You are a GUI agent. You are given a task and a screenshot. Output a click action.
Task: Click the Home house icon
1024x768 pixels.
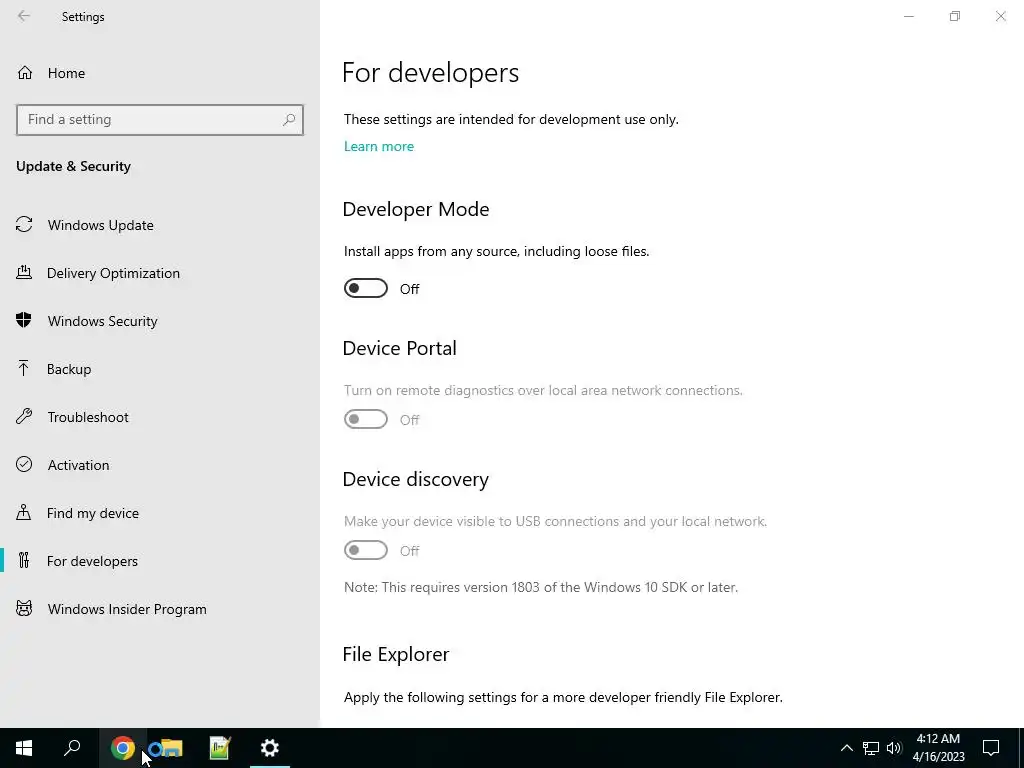click(x=25, y=72)
